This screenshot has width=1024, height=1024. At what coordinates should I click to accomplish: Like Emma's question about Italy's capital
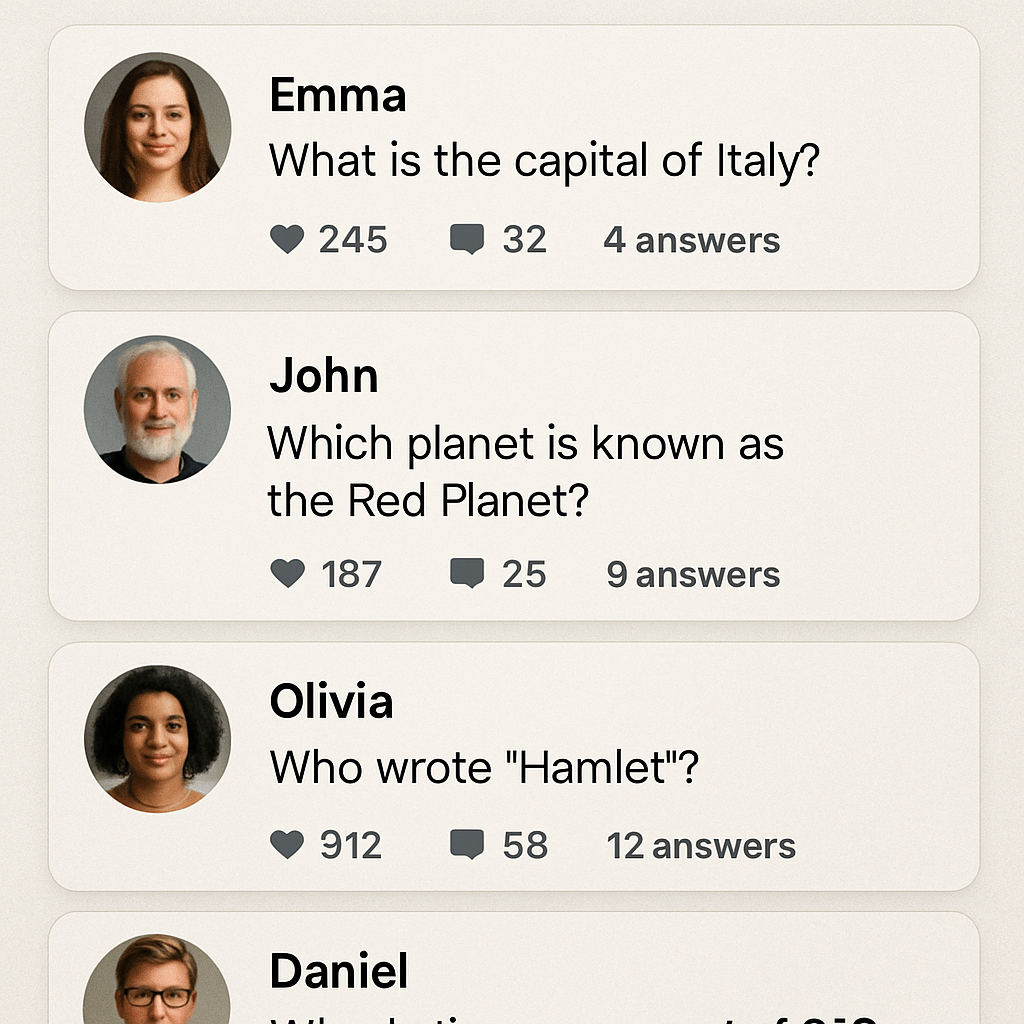[288, 240]
